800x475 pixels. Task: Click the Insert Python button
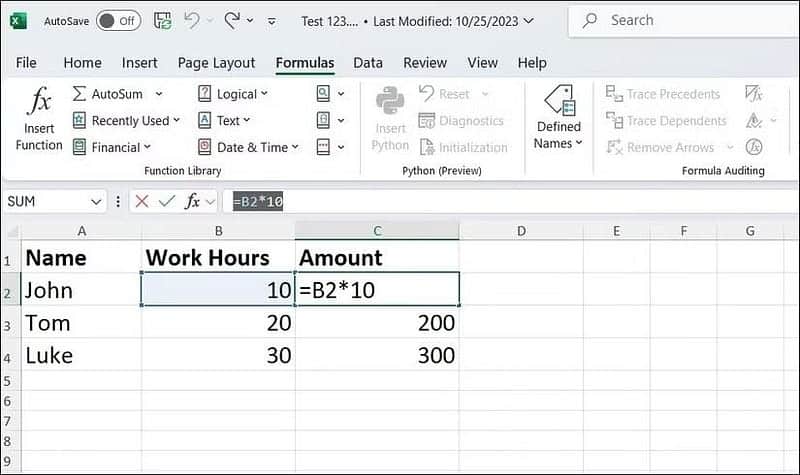tap(390, 118)
